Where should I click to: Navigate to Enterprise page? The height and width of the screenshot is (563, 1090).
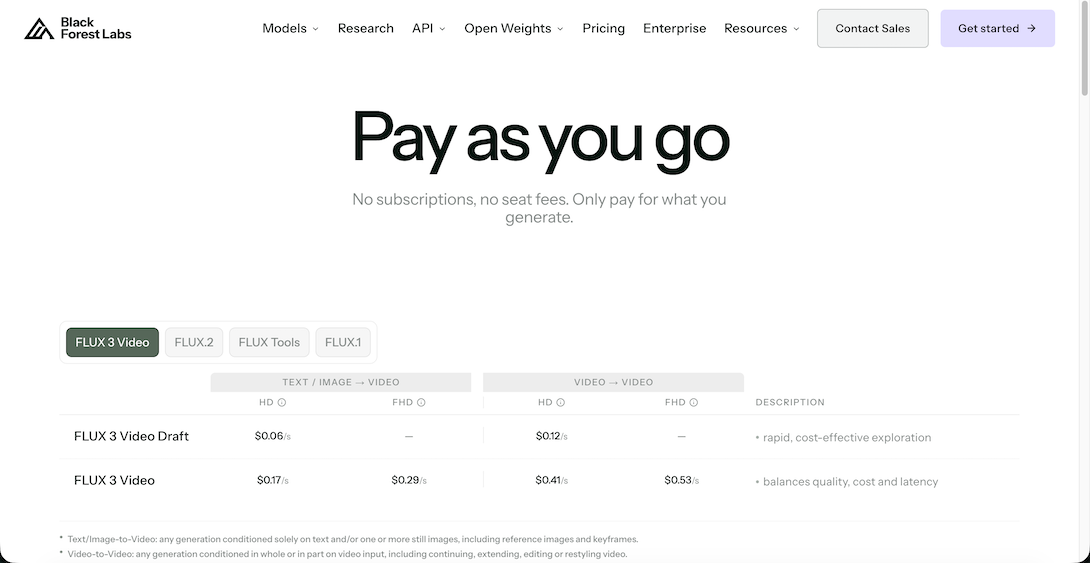[x=674, y=28]
